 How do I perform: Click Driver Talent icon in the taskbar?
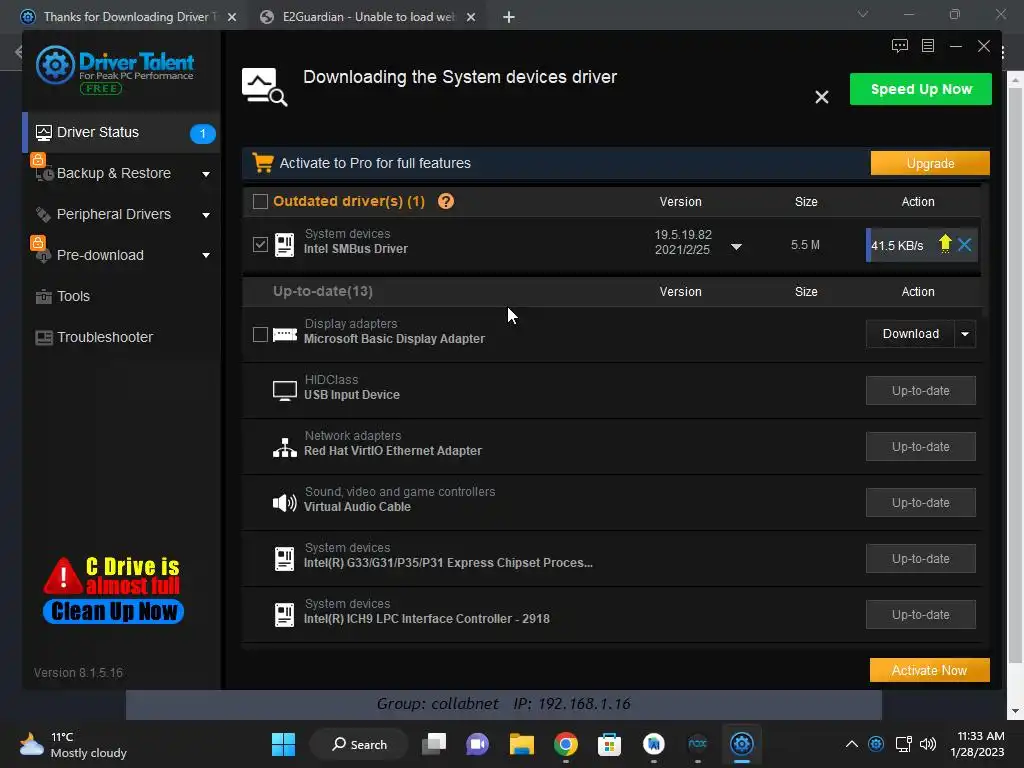[x=741, y=744]
